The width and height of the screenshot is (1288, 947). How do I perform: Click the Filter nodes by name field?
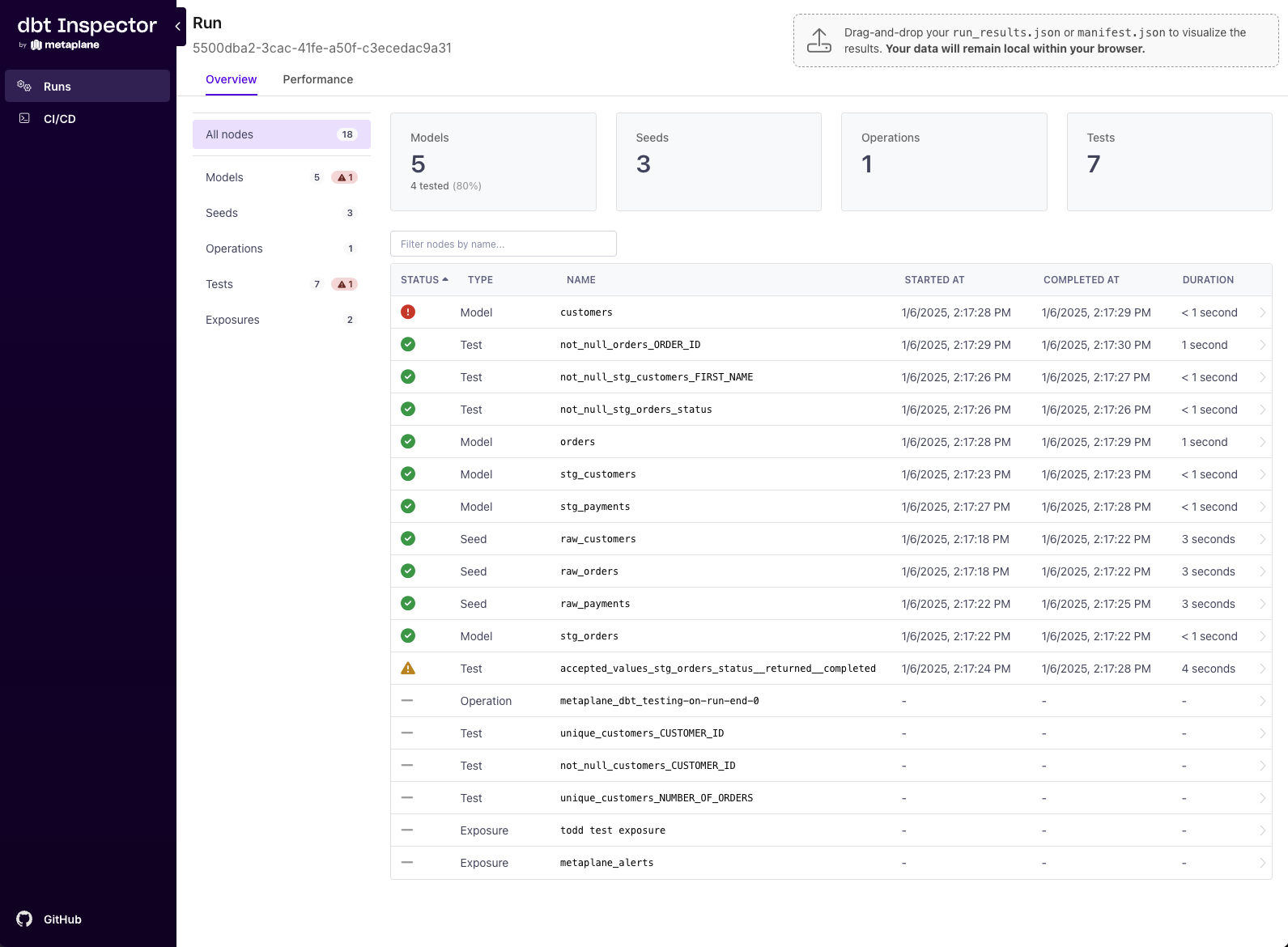click(503, 244)
